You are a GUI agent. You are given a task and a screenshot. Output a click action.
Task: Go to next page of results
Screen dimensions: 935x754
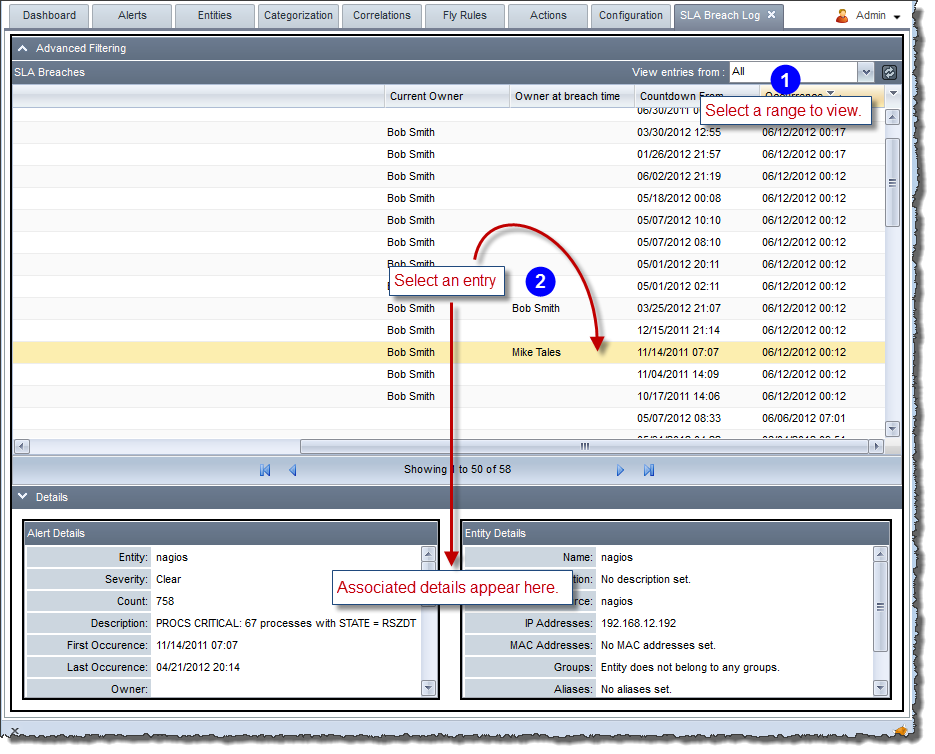621,470
